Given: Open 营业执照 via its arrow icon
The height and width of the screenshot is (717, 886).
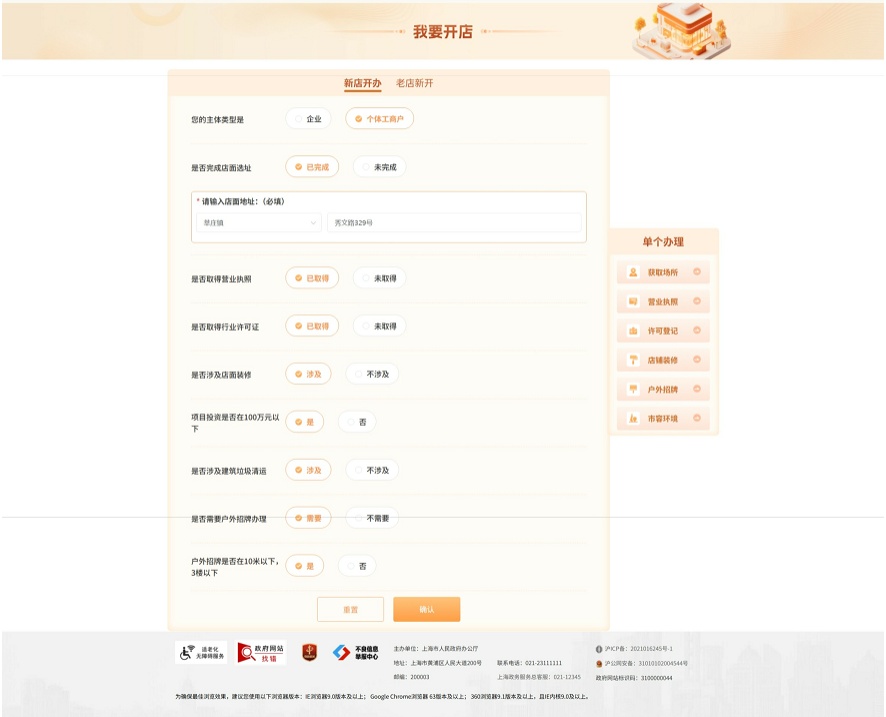Looking at the screenshot, I should click(x=697, y=301).
